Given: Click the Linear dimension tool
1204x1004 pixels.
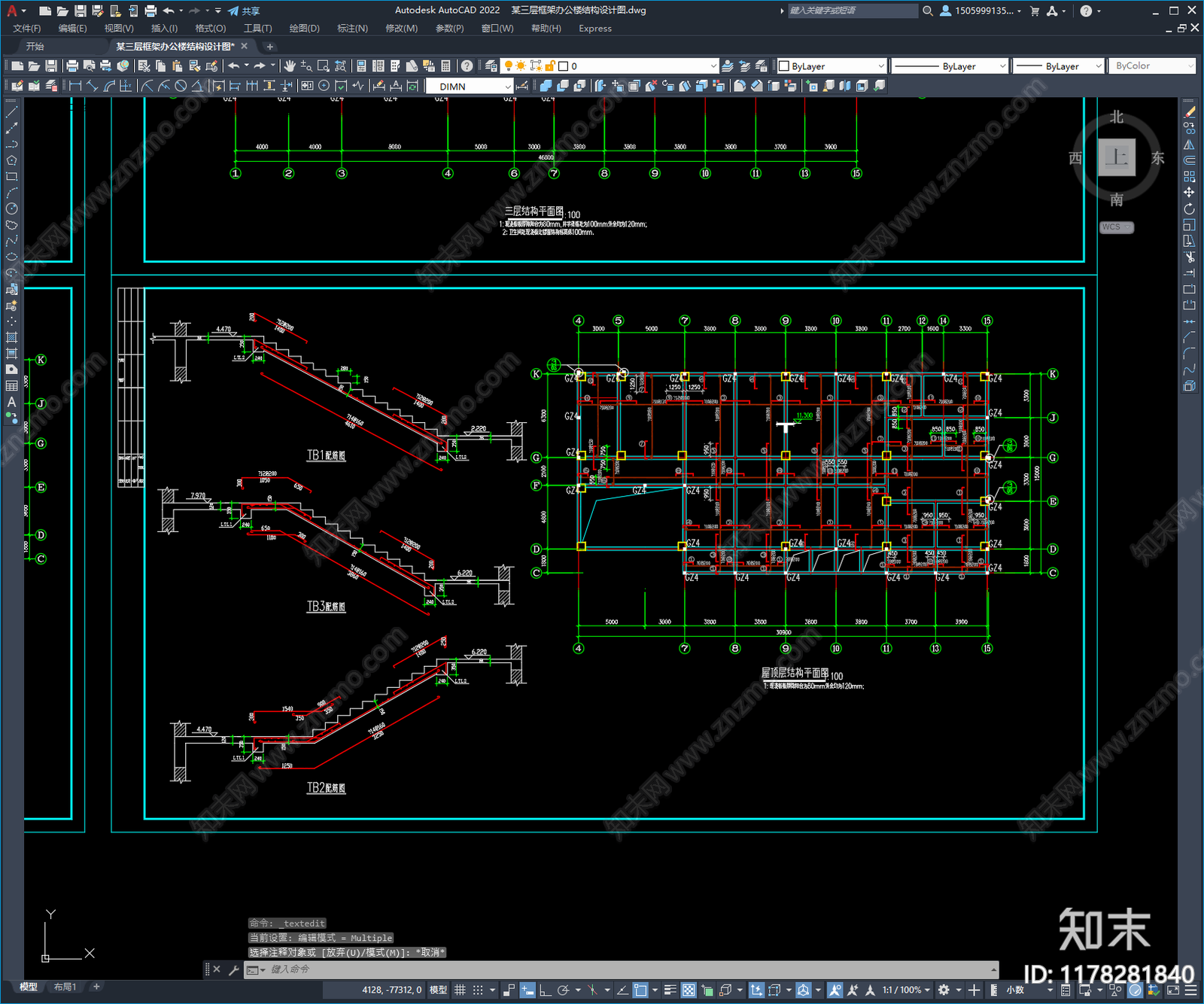Looking at the screenshot, I should click(x=75, y=86).
